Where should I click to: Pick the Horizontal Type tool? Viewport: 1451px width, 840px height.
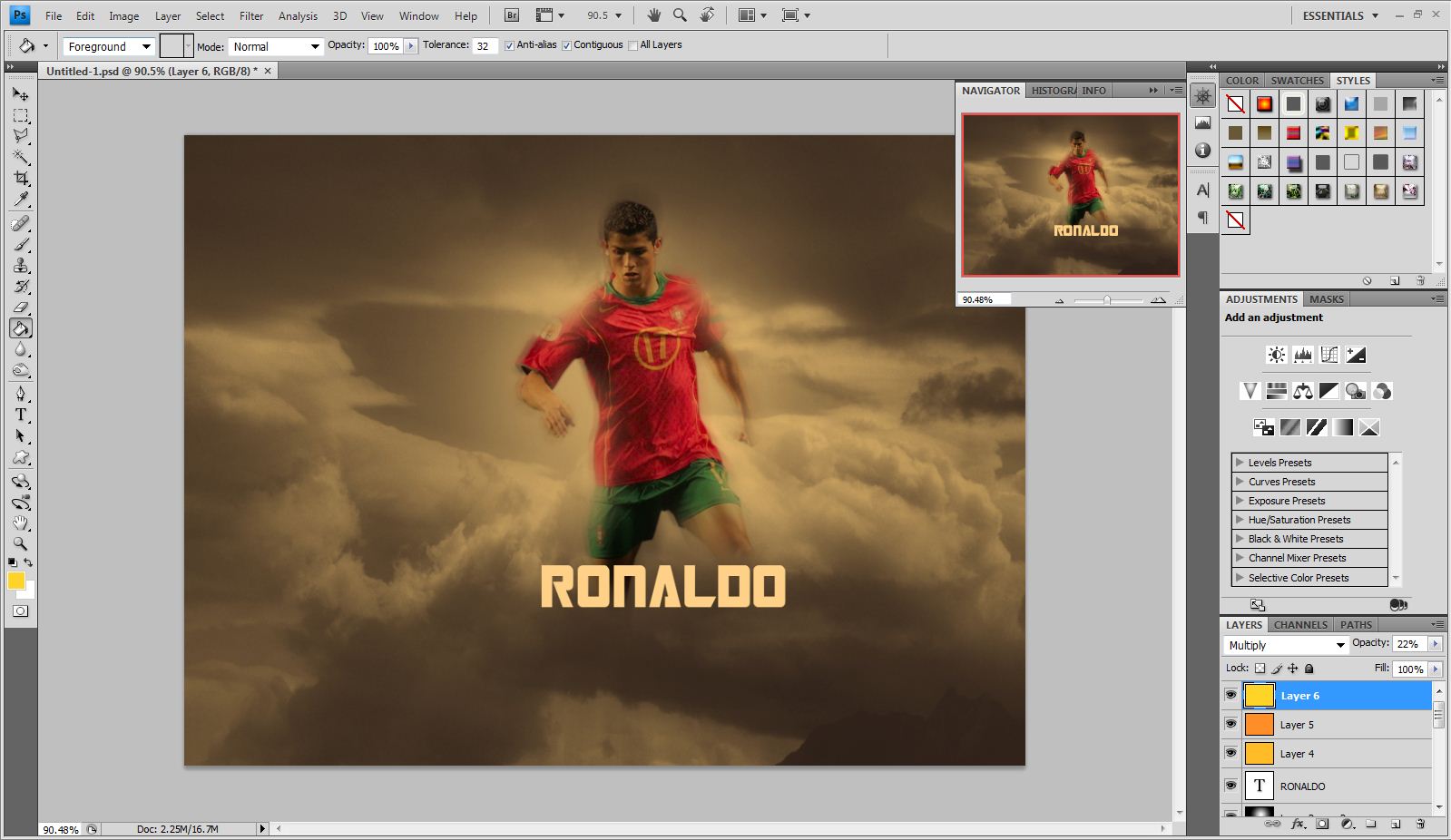coord(21,415)
